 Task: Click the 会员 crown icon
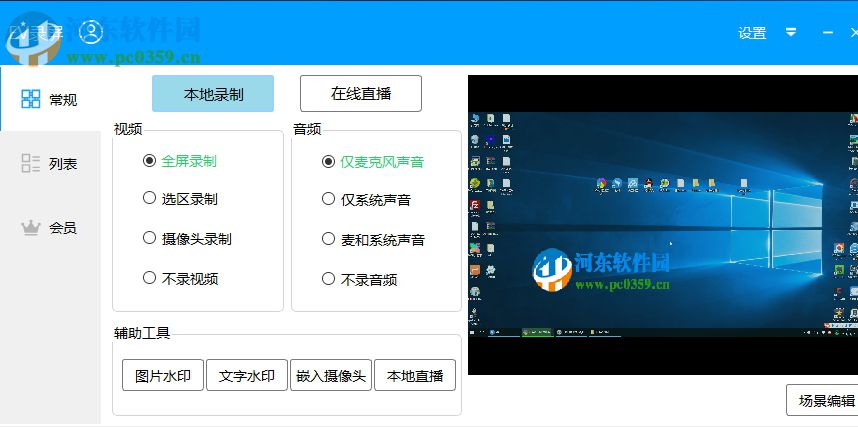click(x=31, y=228)
